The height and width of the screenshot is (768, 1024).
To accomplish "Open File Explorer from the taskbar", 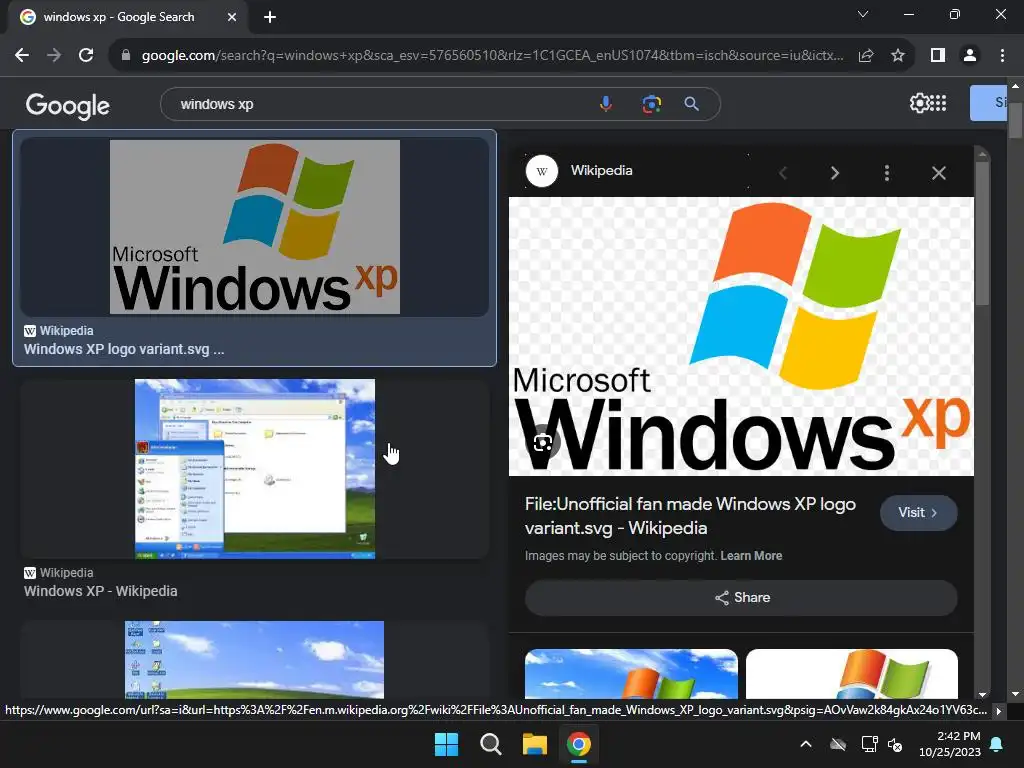I will point(534,744).
